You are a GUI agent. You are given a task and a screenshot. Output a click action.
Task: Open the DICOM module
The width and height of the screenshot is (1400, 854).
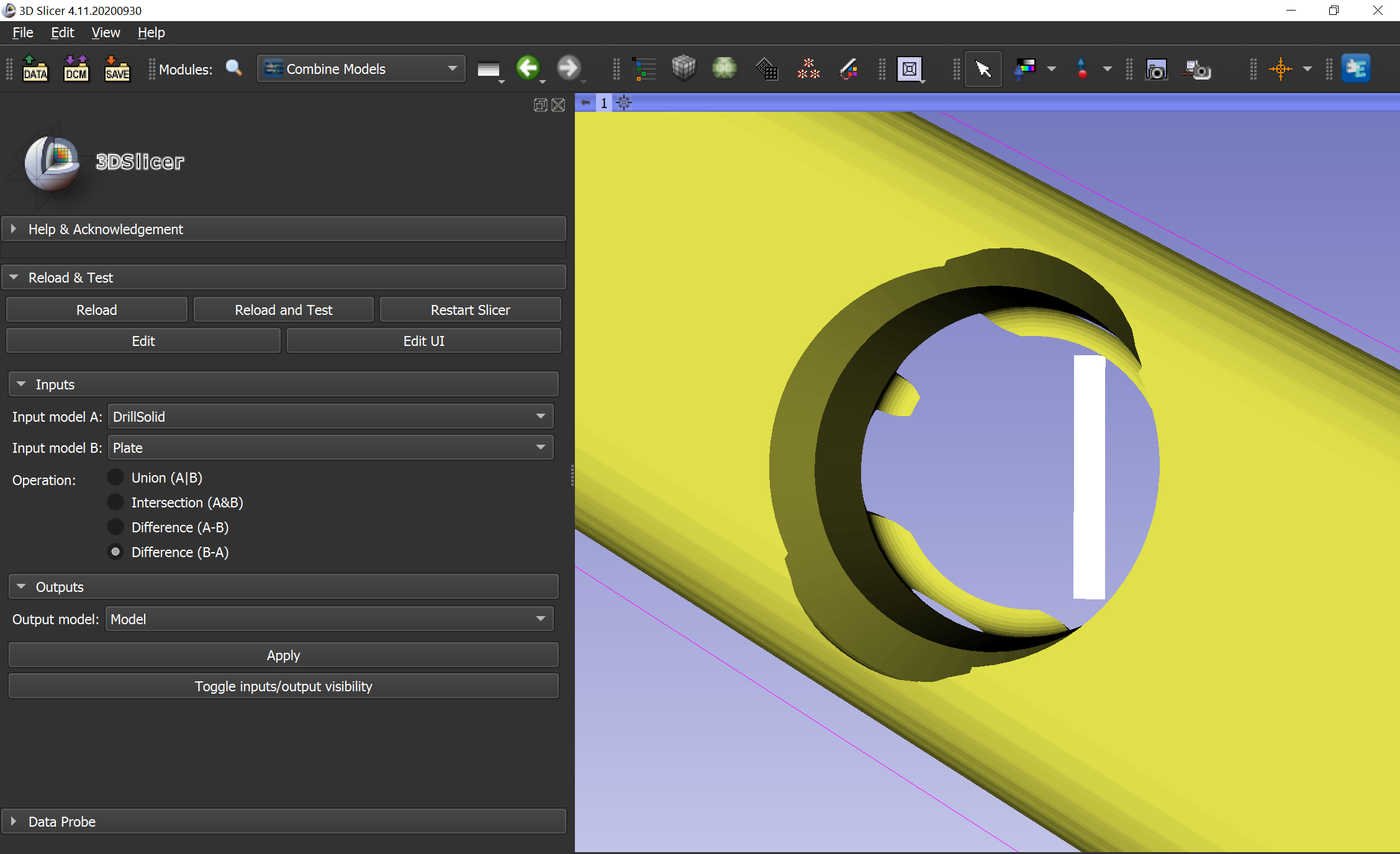coord(76,69)
